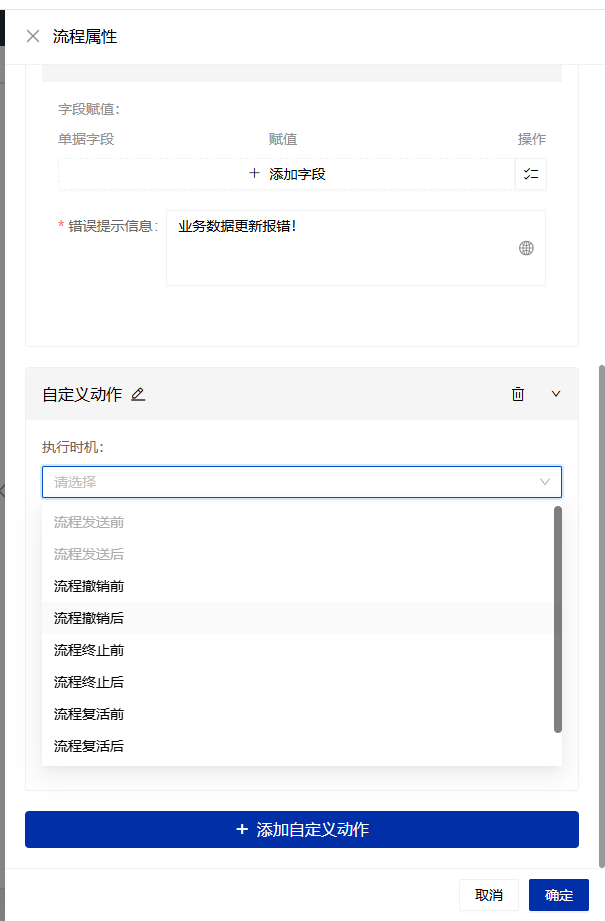The height and width of the screenshot is (921, 605).
Task: Click 添加字段 to add a field
Action: (x=287, y=174)
